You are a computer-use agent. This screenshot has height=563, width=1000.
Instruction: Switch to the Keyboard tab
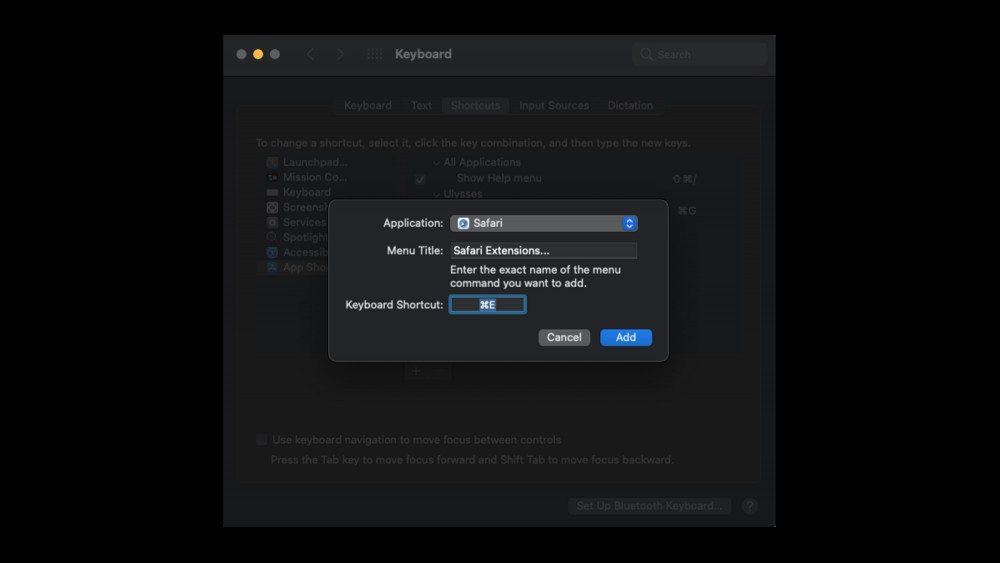(x=368, y=105)
